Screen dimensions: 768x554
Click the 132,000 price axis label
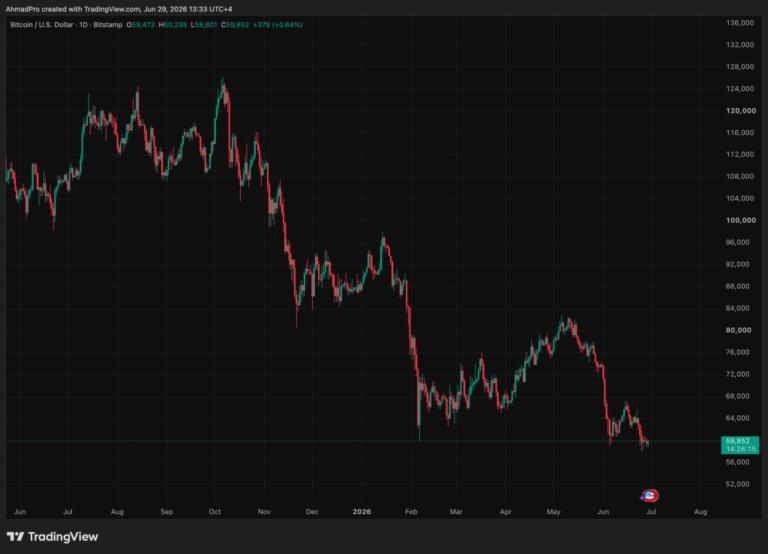[x=740, y=45]
